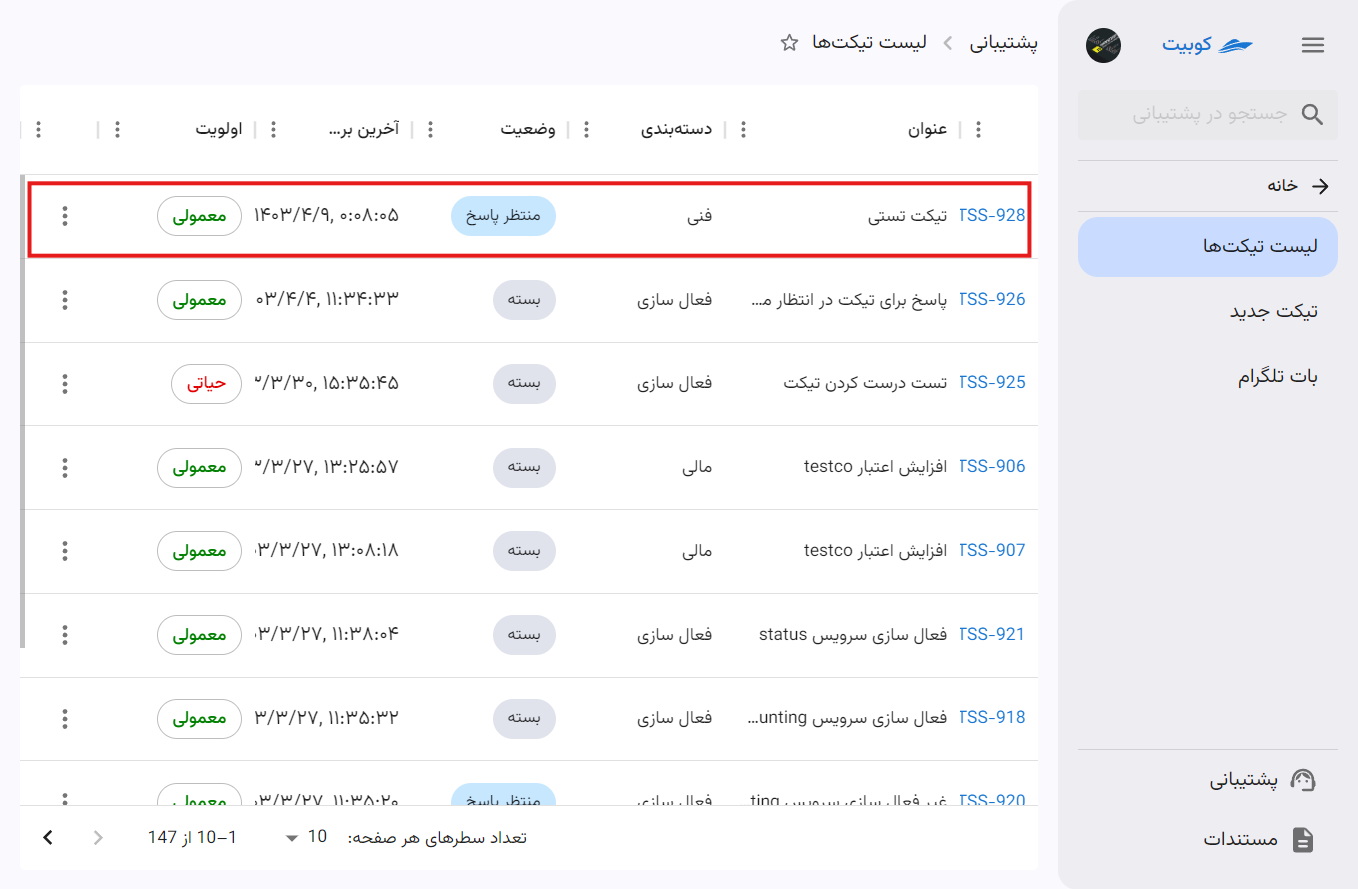Go to next page of tickets

[x=48, y=837]
